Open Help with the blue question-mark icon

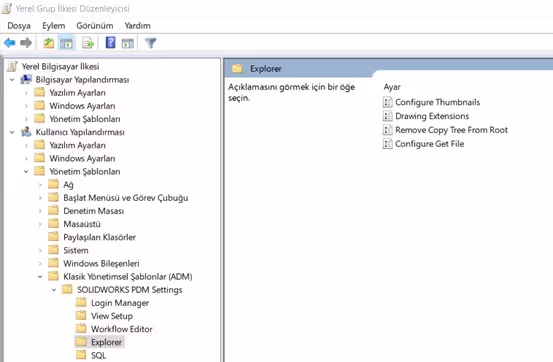(x=110, y=43)
